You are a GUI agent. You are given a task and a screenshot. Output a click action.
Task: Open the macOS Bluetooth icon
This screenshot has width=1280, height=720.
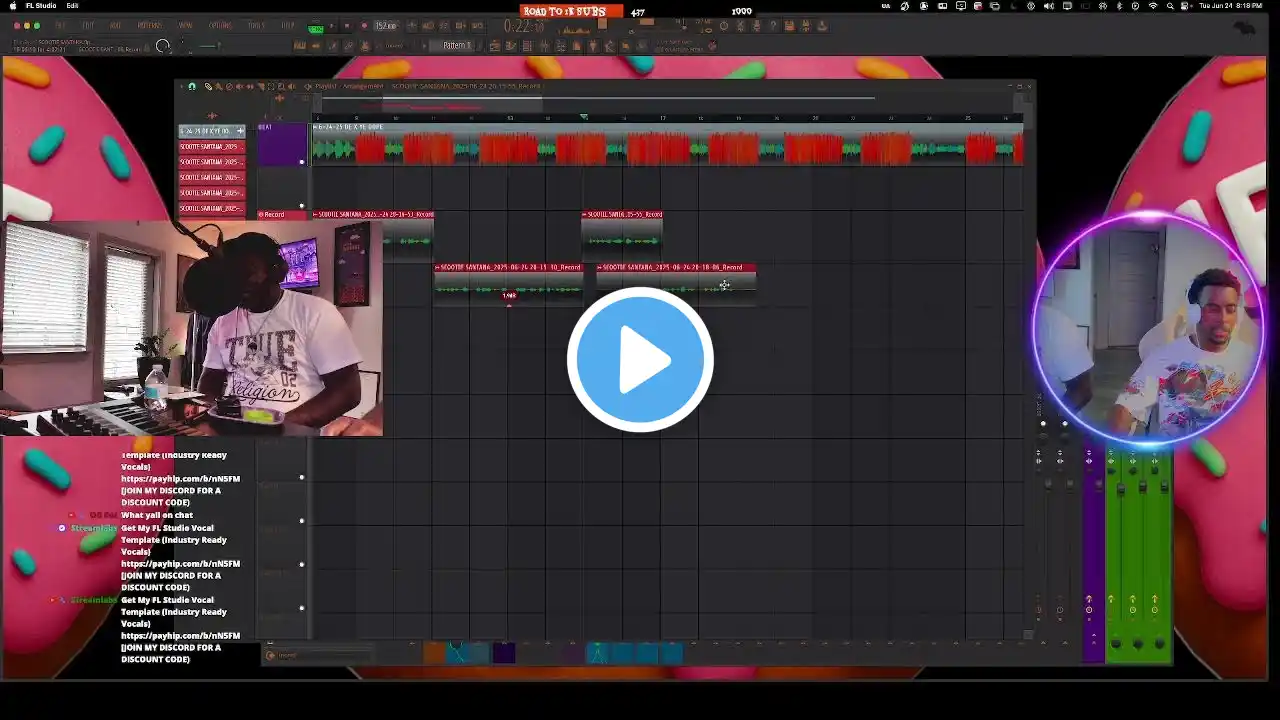(x=1119, y=6)
